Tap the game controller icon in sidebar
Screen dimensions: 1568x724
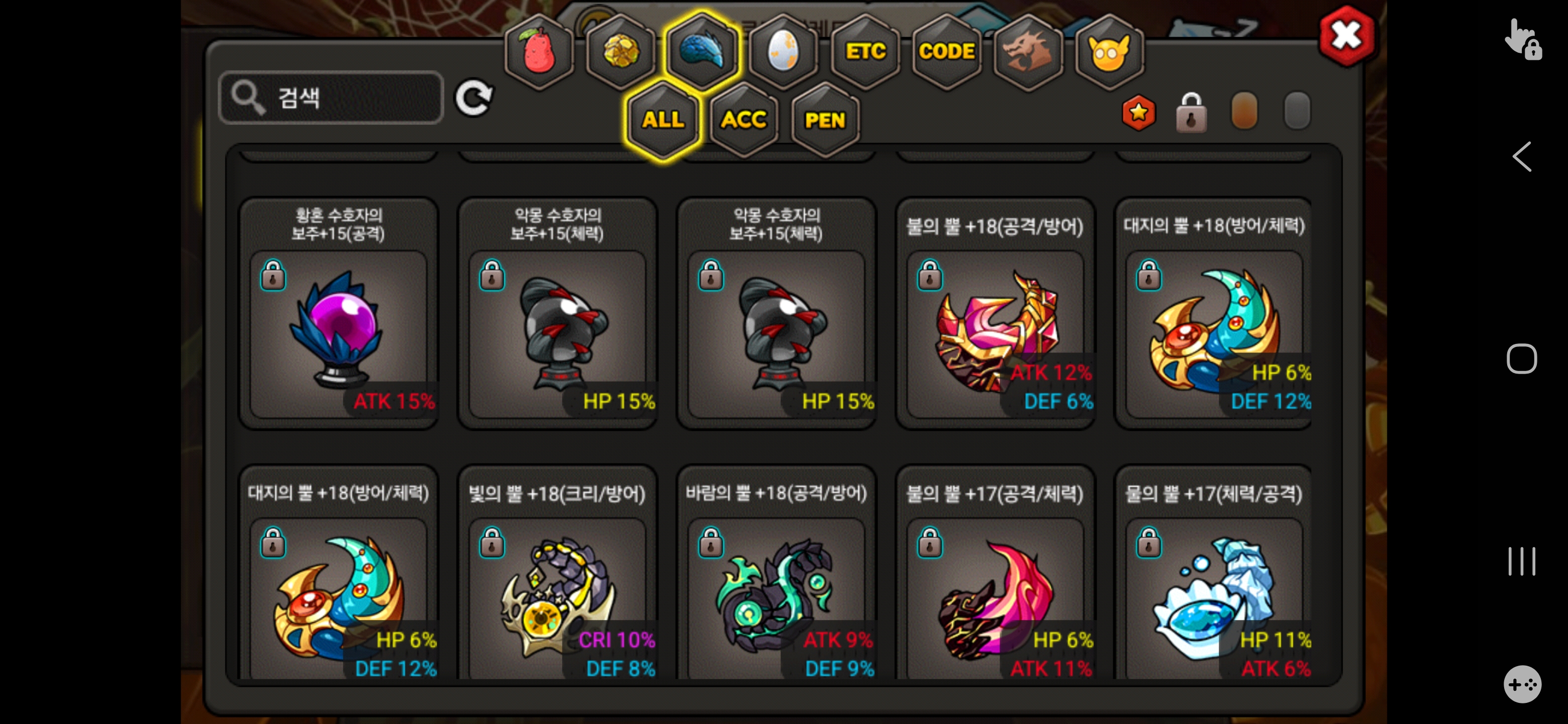coord(1522,684)
